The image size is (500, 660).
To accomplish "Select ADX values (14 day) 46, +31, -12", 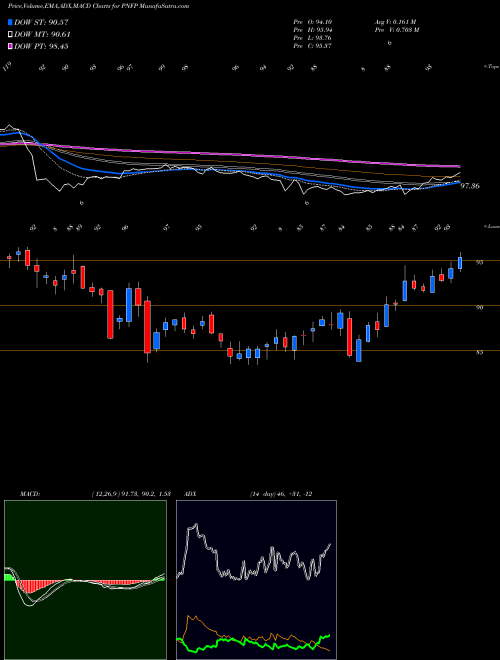I will click(281, 494).
